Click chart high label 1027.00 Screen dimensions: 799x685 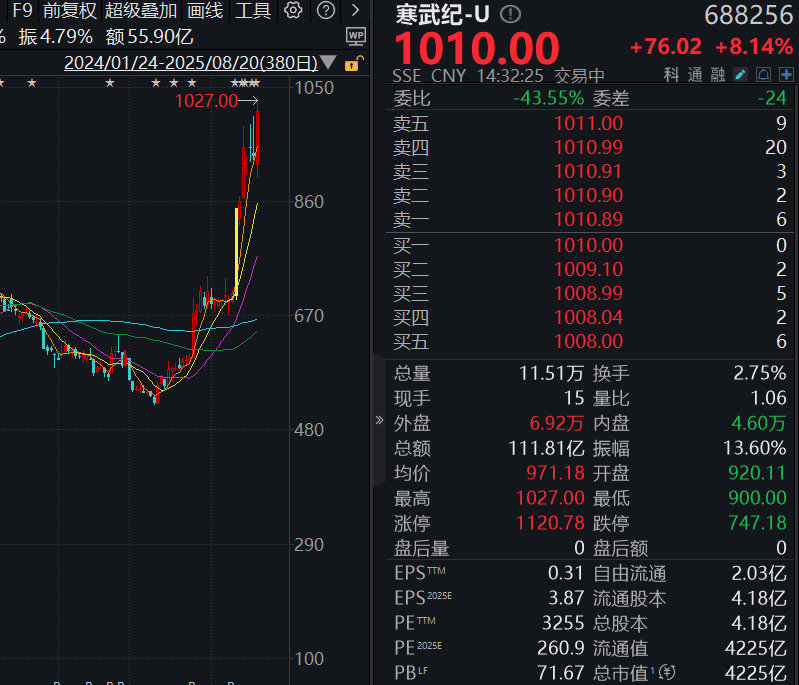point(206,101)
